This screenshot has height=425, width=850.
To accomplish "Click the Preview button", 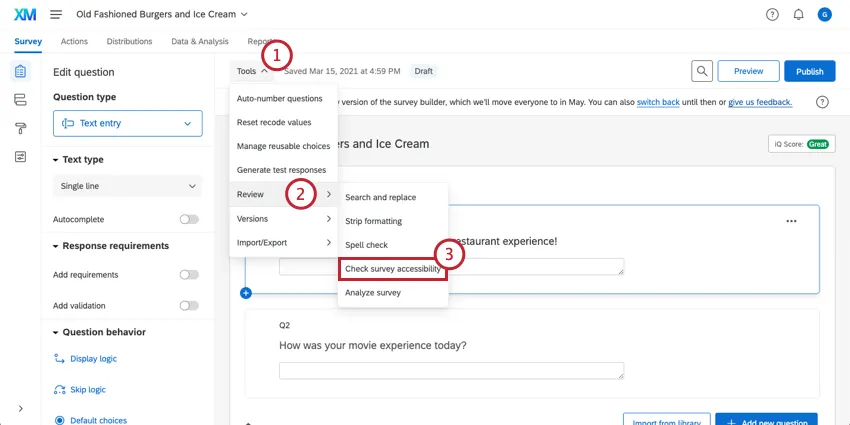I will (748, 71).
